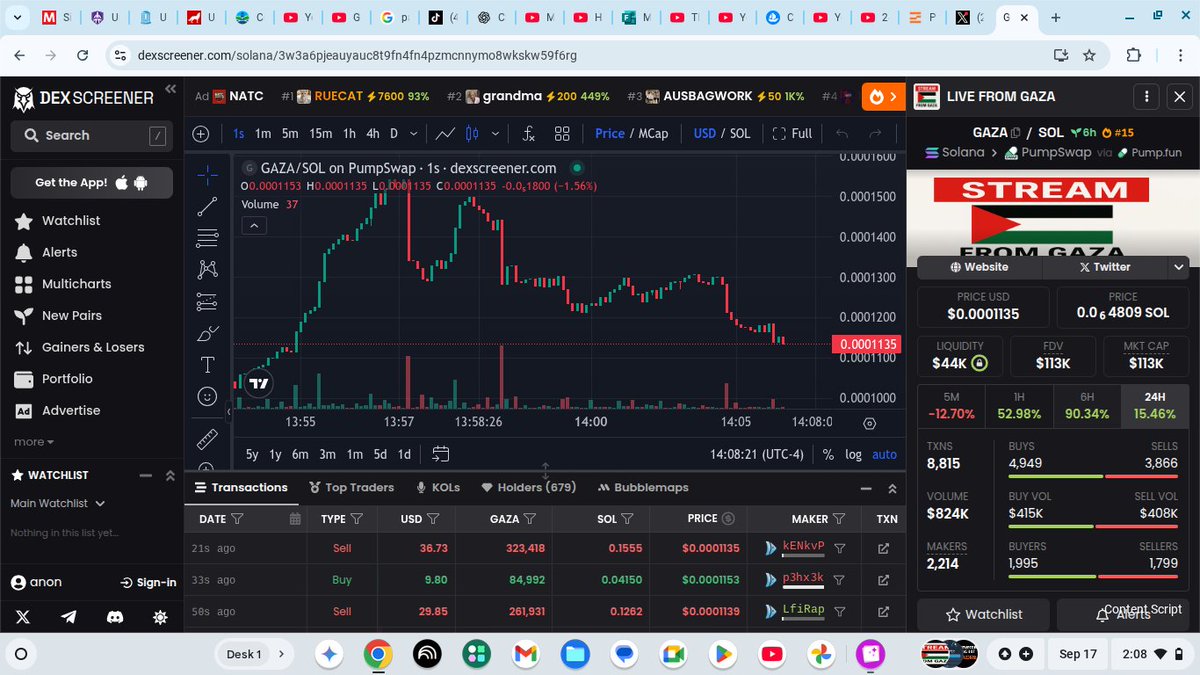This screenshot has height=675, width=1200.
Task: Copy the GAZA token address
Action: click(x=1015, y=133)
